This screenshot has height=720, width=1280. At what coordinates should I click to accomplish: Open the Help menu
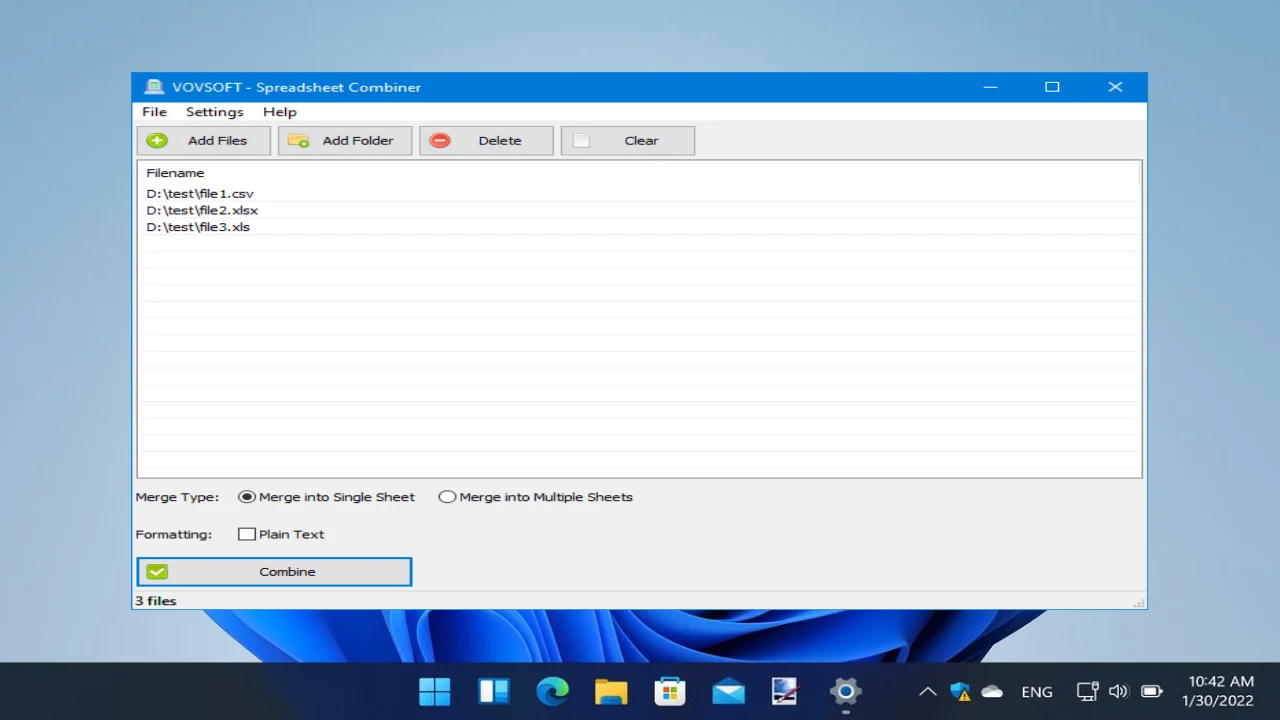point(280,112)
